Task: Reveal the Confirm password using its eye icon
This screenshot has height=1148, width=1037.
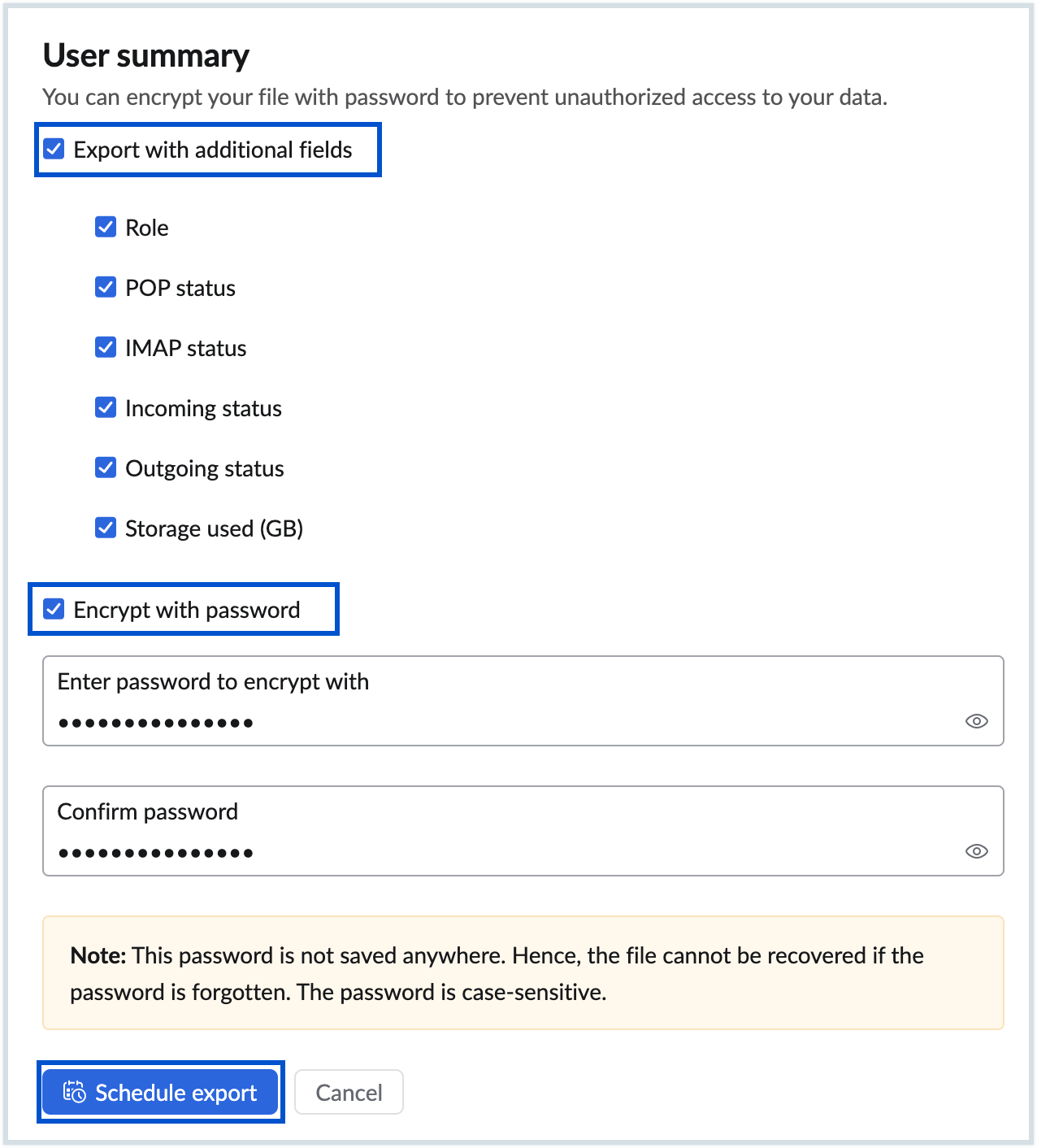Action: [x=976, y=851]
